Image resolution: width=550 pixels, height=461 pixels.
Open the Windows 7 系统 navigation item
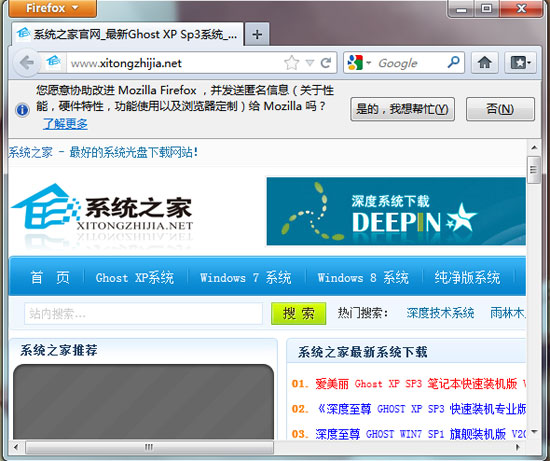246,278
